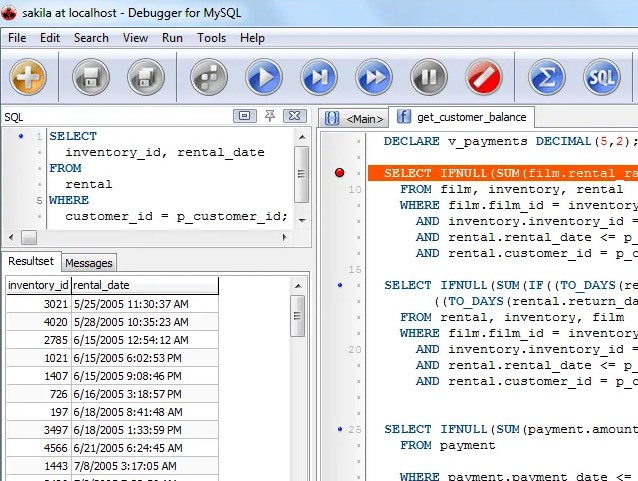This screenshot has width=638, height=481.
Task: Close the SQL panel with X icon
Action: click(x=294, y=116)
